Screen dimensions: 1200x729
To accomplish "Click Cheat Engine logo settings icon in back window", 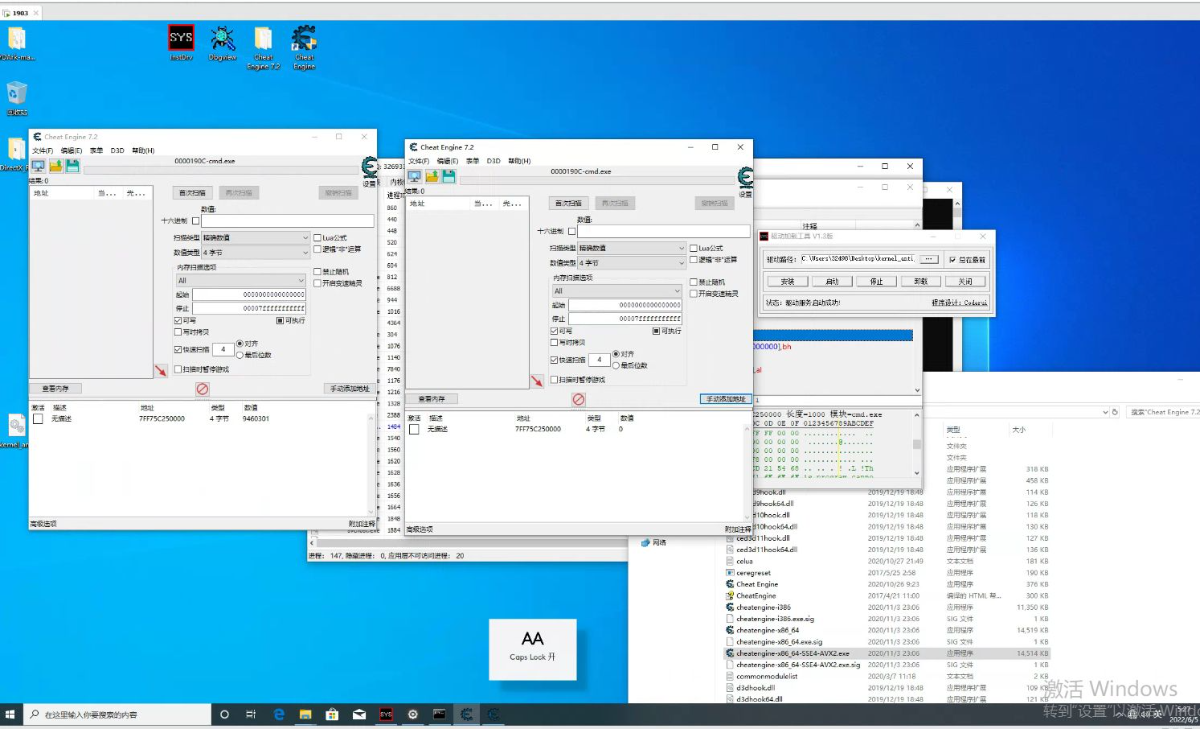I will pyautogui.click(x=369, y=167).
